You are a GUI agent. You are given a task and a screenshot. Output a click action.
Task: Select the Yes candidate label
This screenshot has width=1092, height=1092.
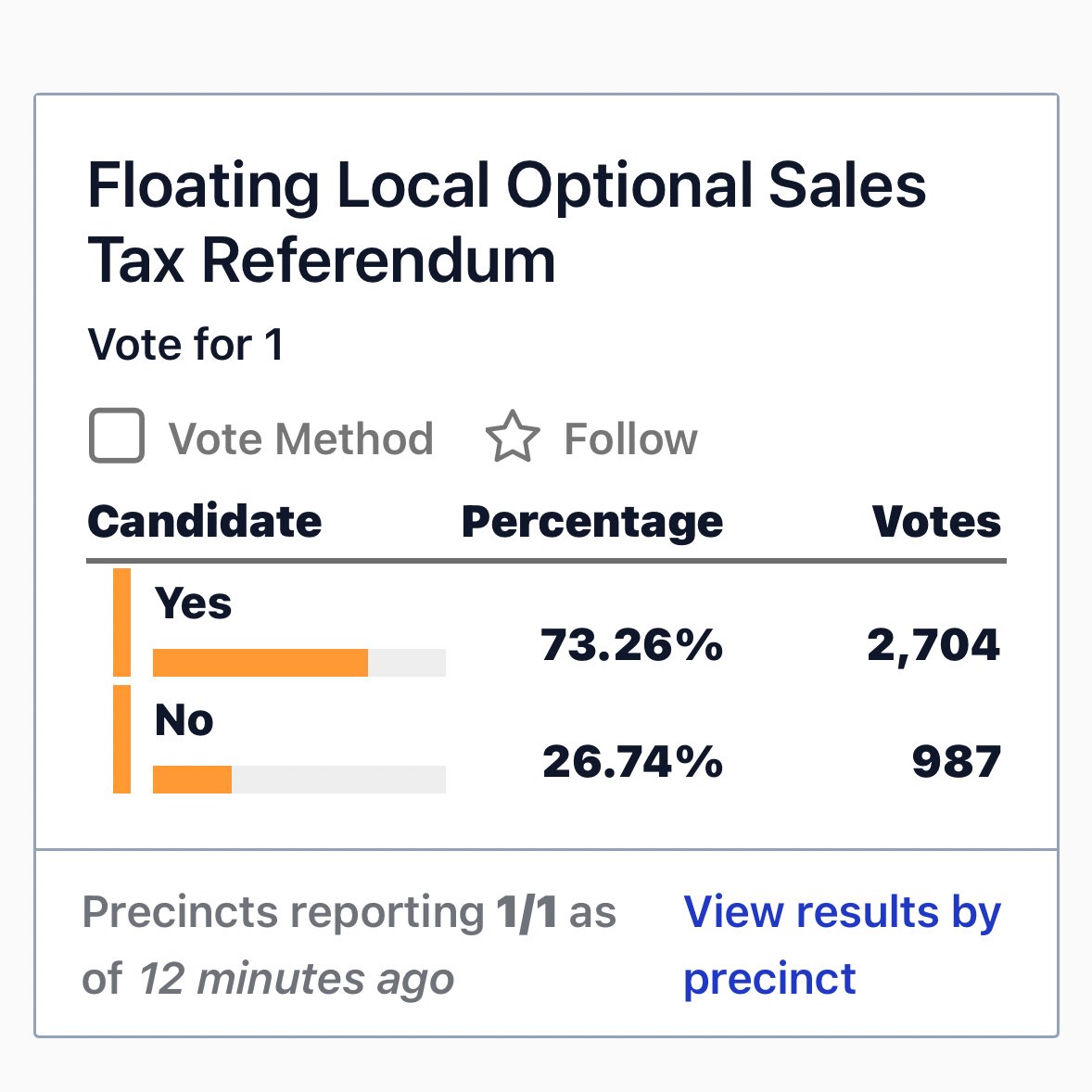click(193, 603)
